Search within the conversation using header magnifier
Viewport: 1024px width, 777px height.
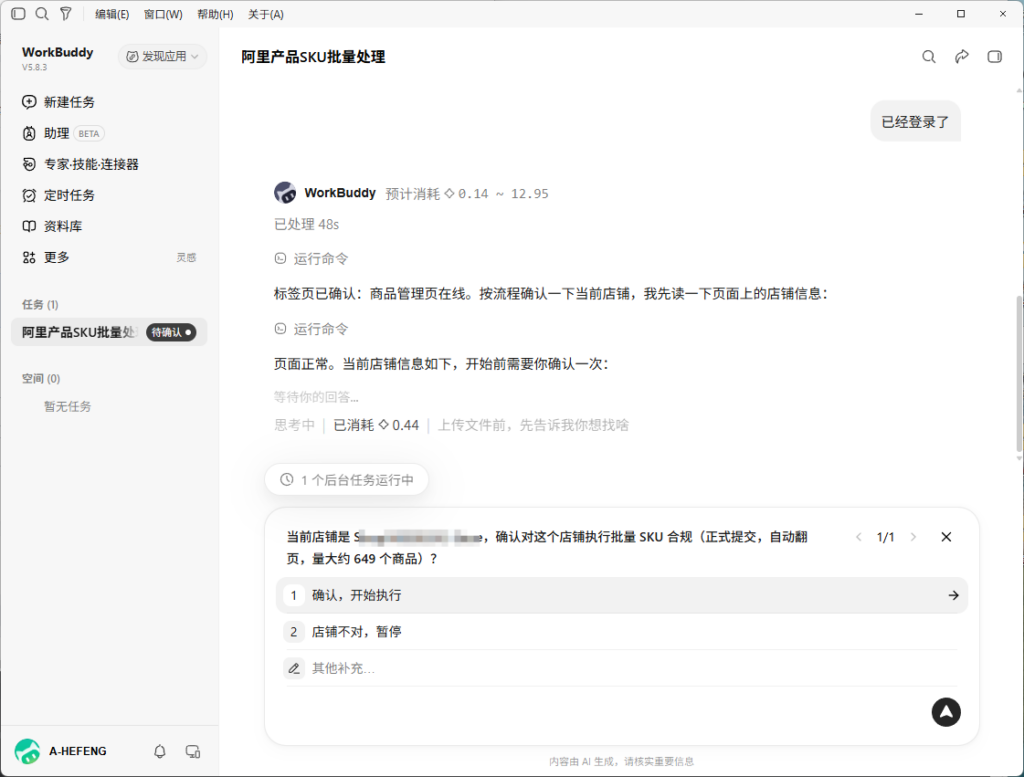click(929, 57)
